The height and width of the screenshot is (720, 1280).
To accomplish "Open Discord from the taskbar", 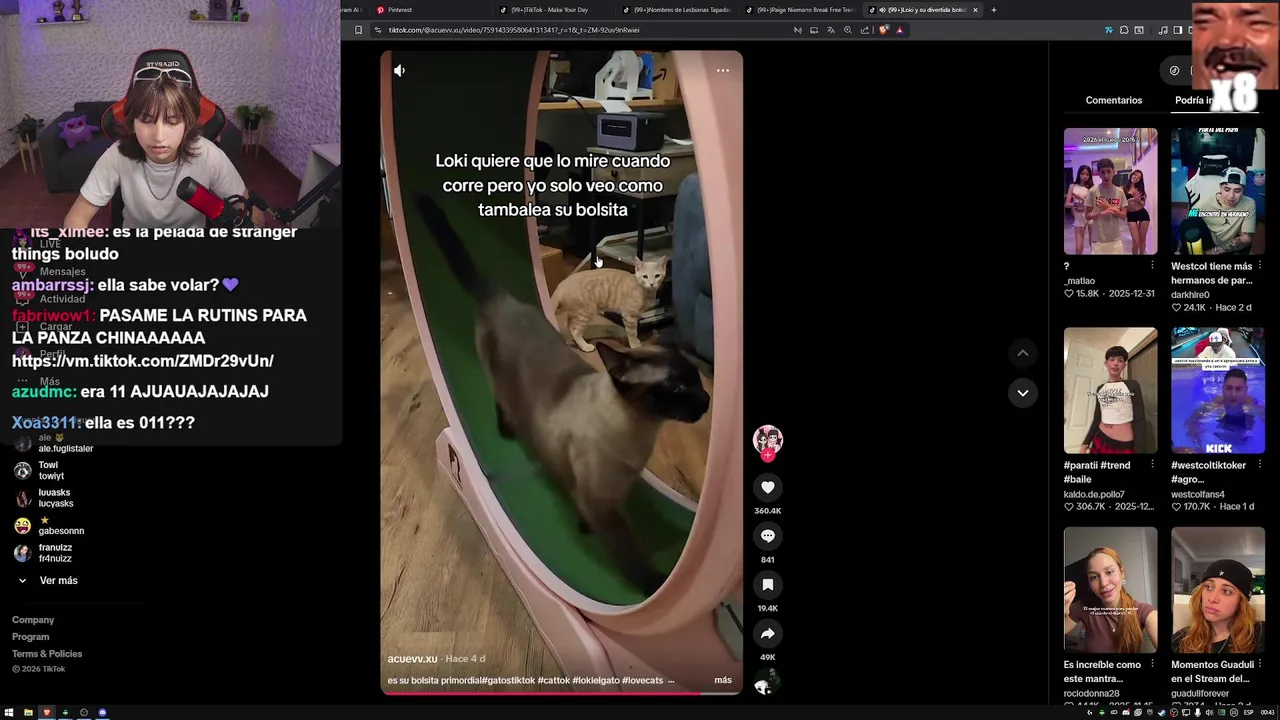I will pyautogui.click(x=102, y=713).
